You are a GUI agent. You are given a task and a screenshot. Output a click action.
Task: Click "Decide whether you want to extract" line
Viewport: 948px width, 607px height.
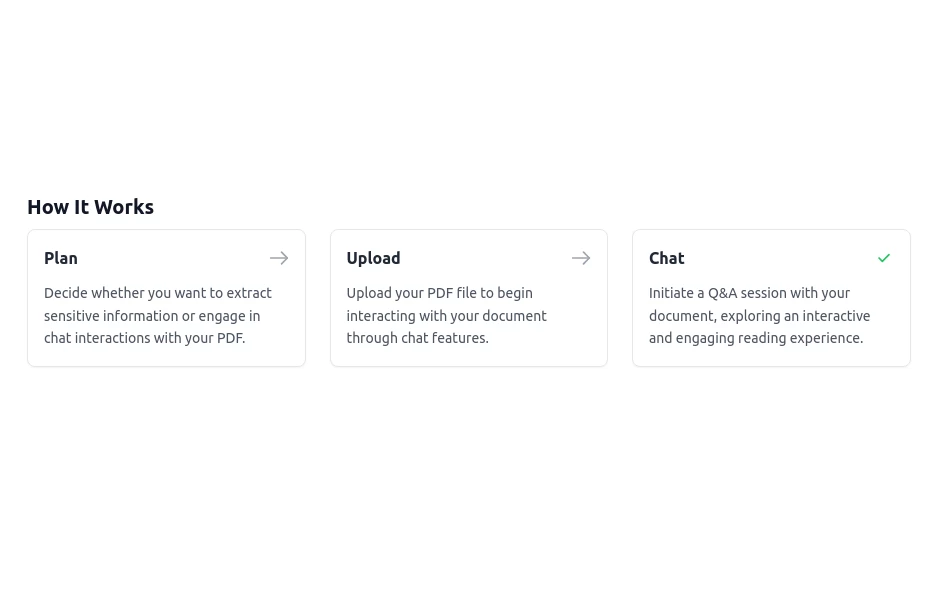[x=158, y=293]
